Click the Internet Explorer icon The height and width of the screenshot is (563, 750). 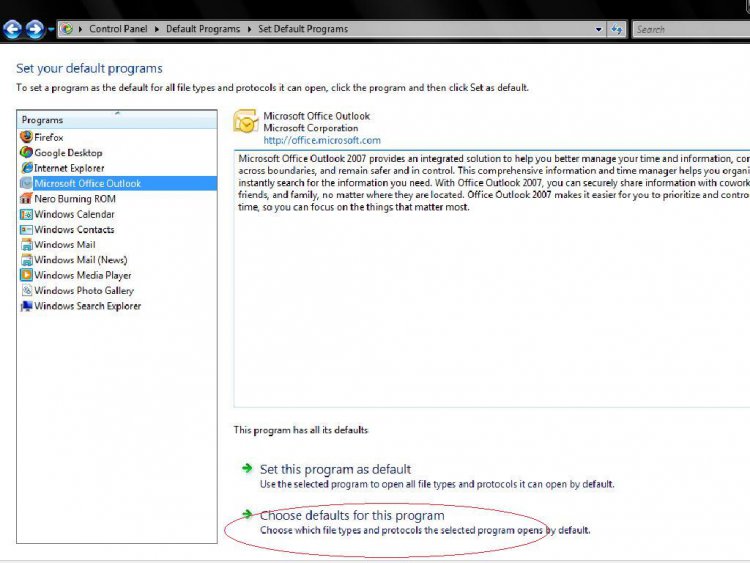pyautogui.click(x=26, y=167)
